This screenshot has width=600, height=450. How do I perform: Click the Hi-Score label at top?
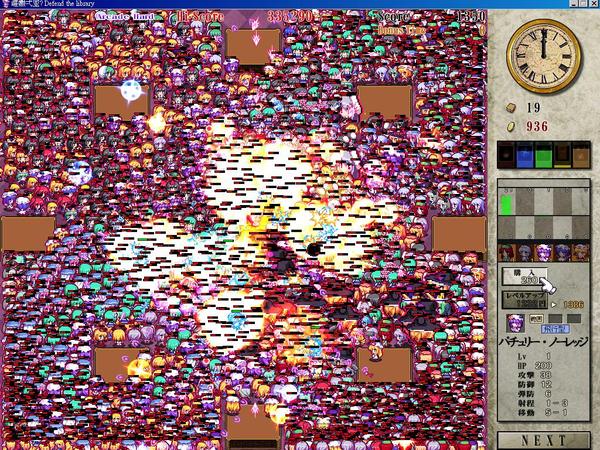pos(200,16)
